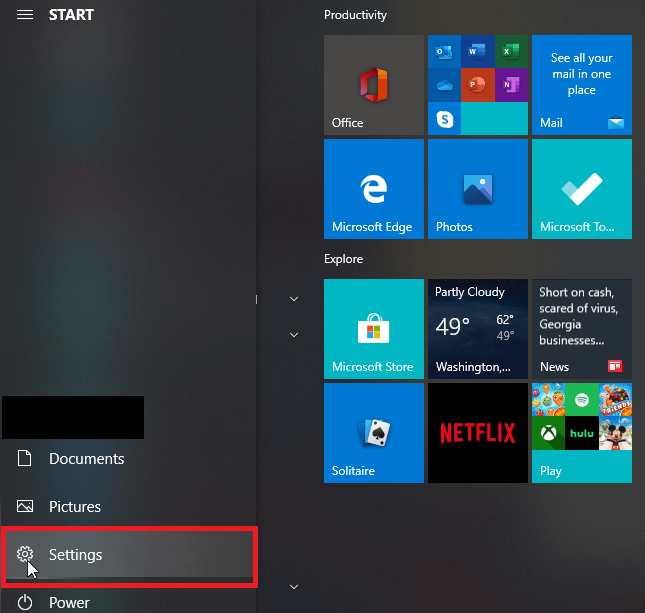The image size is (645, 613).
Task: Select the Pictures menu label
Action: click(x=75, y=507)
